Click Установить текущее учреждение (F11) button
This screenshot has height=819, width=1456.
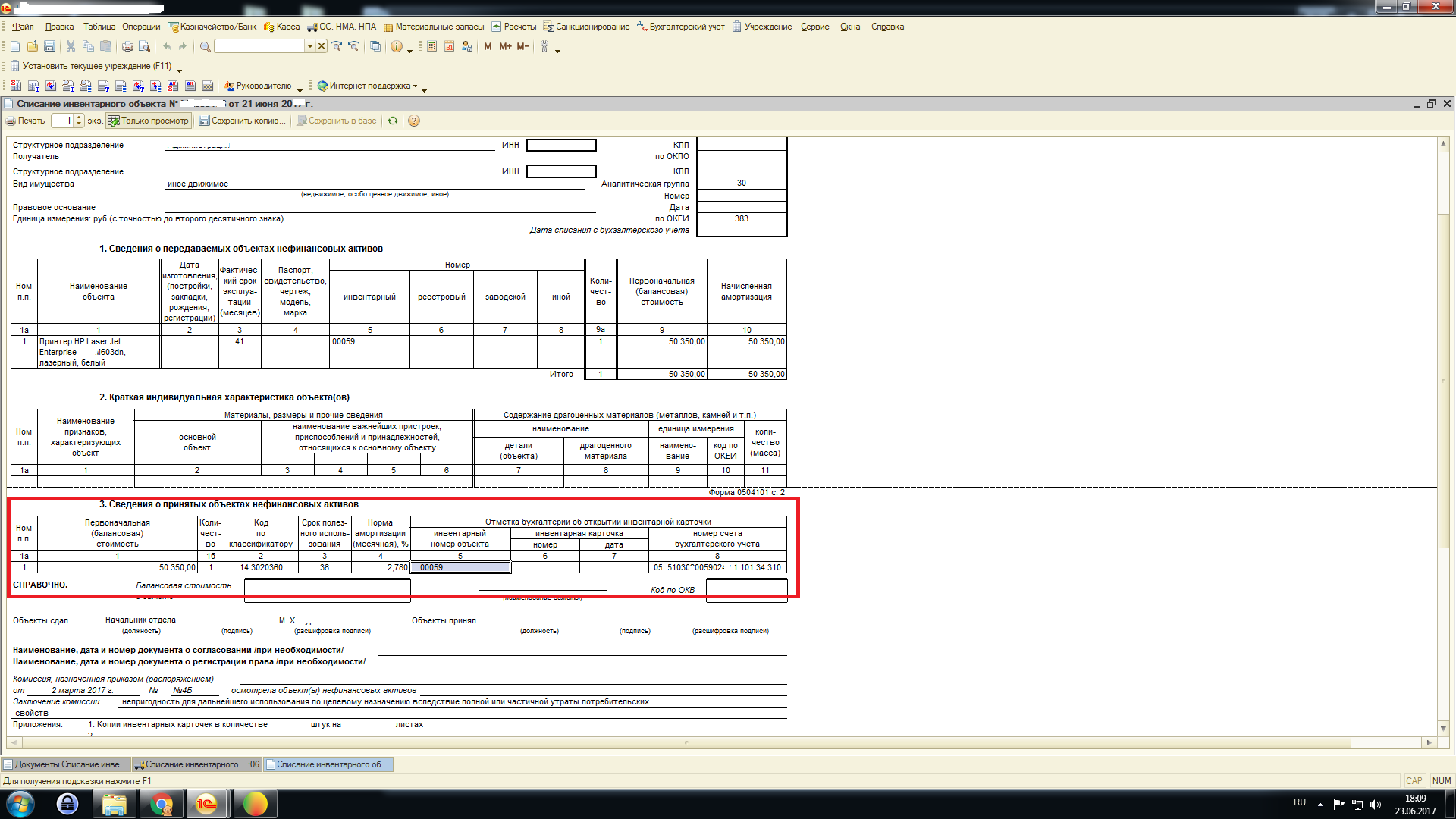click(x=91, y=66)
